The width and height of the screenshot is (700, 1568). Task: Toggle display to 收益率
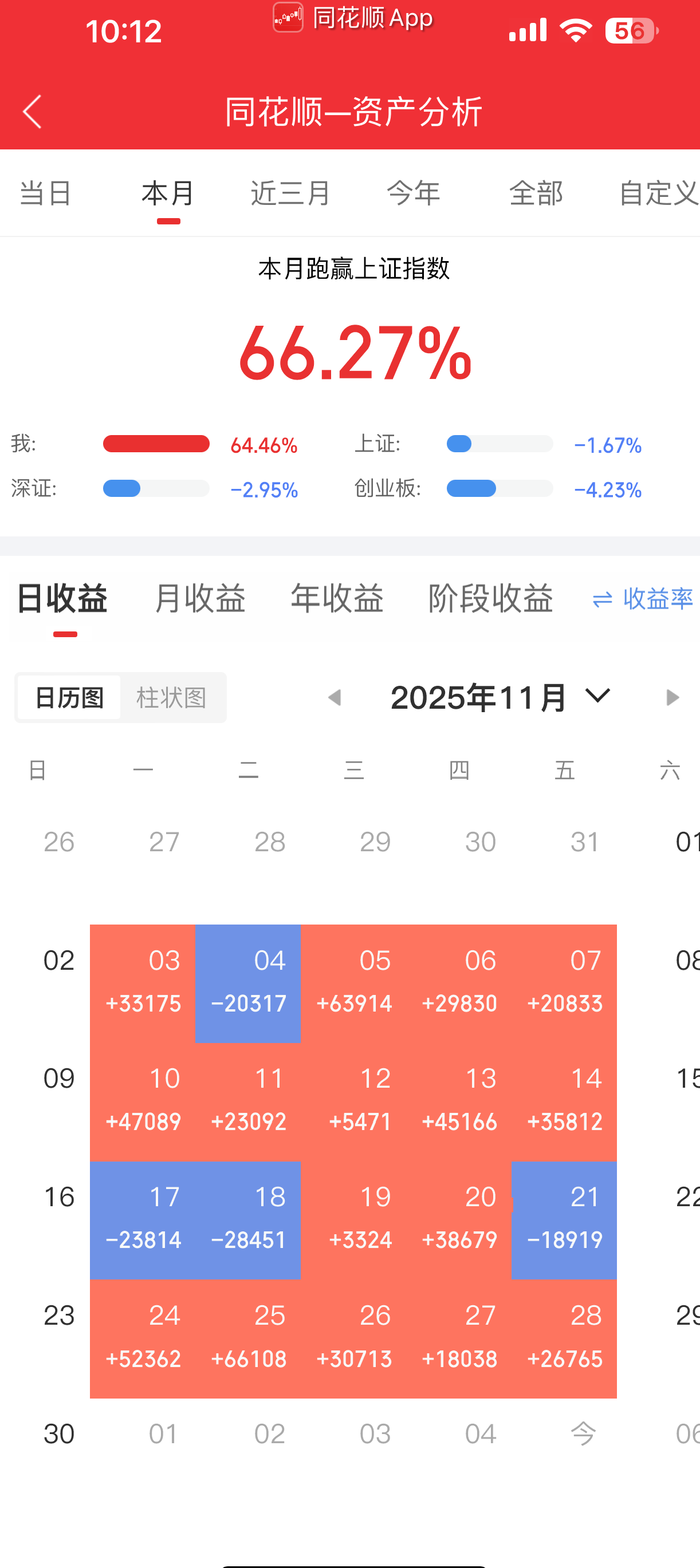click(x=643, y=599)
